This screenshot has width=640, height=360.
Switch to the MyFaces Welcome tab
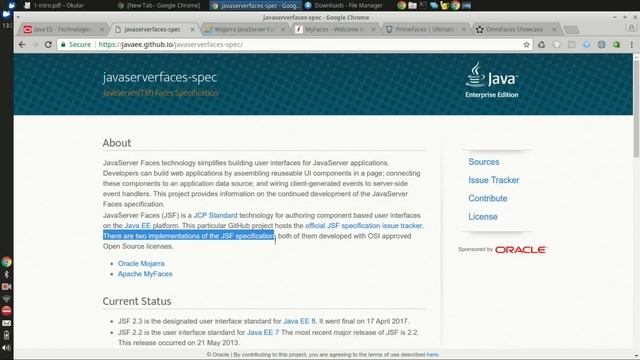(x=335, y=29)
